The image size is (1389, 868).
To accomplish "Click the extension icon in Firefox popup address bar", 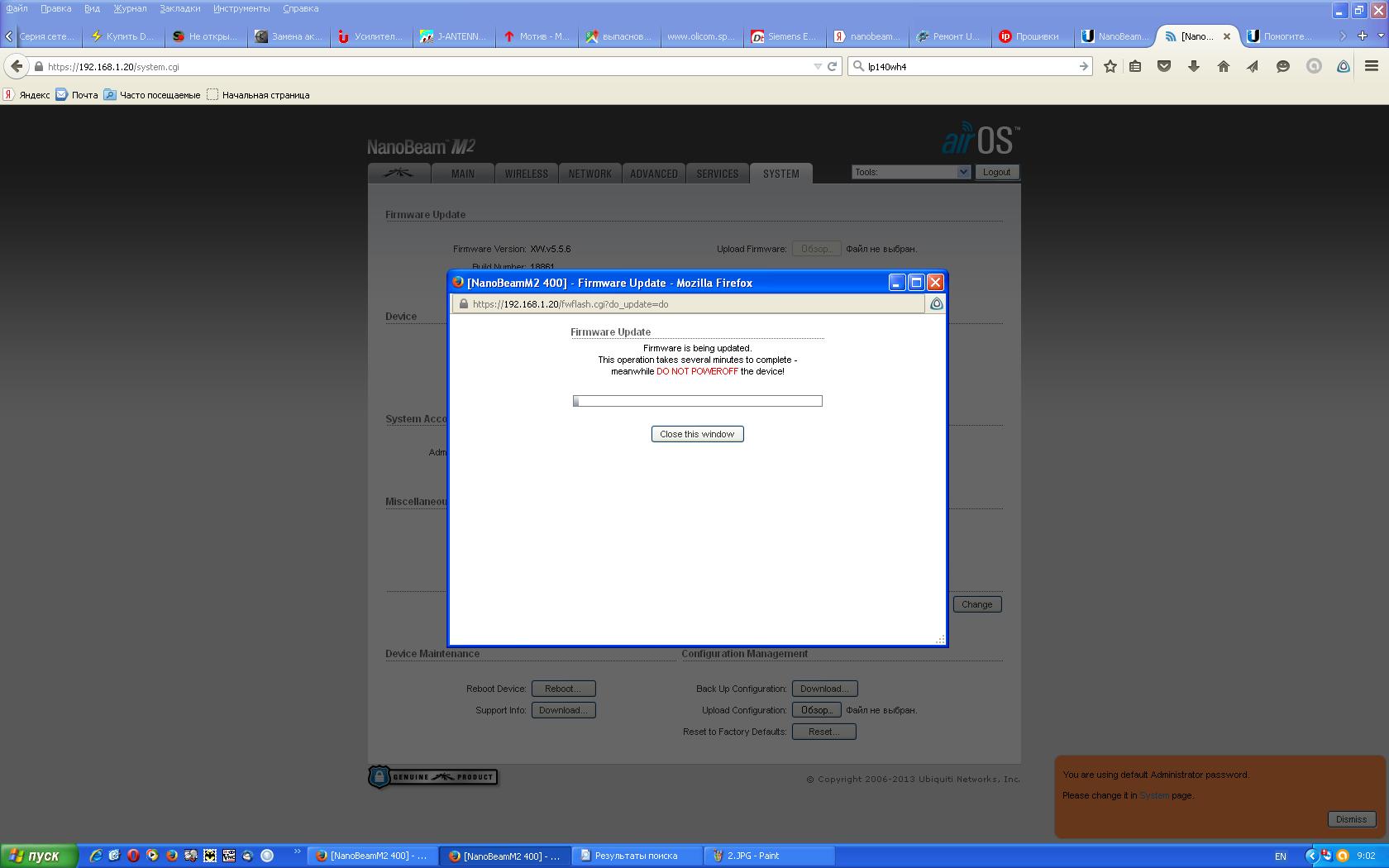I will 937,304.
